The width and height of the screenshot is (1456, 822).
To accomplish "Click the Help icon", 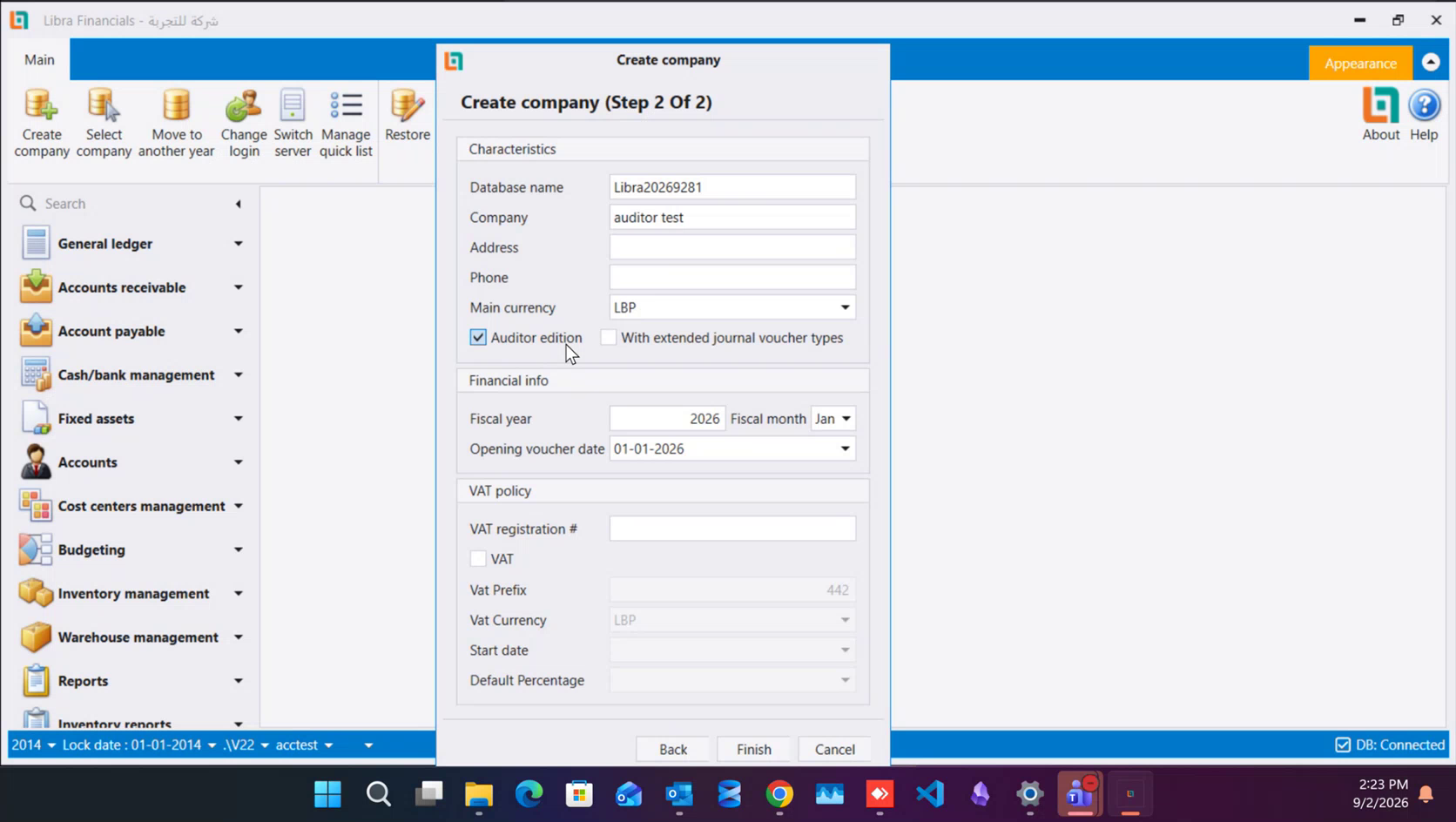I will pyautogui.click(x=1424, y=114).
